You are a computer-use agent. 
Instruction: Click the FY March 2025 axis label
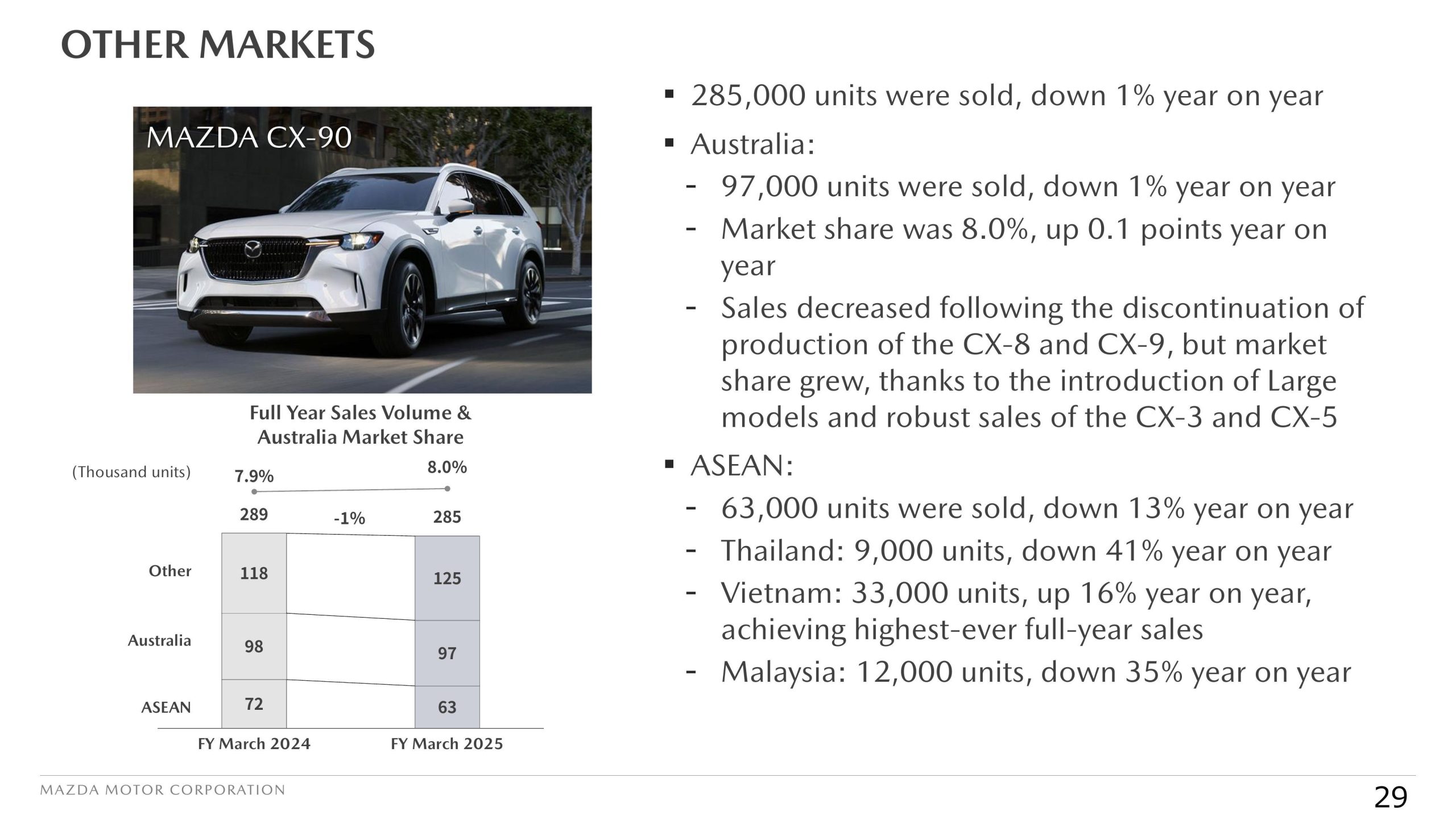(447, 744)
